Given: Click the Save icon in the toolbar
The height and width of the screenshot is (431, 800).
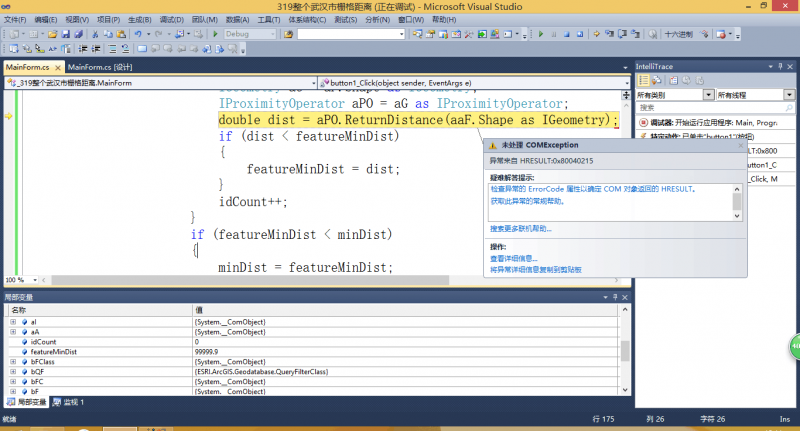Looking at the screenshot, I should click(66, 33).
